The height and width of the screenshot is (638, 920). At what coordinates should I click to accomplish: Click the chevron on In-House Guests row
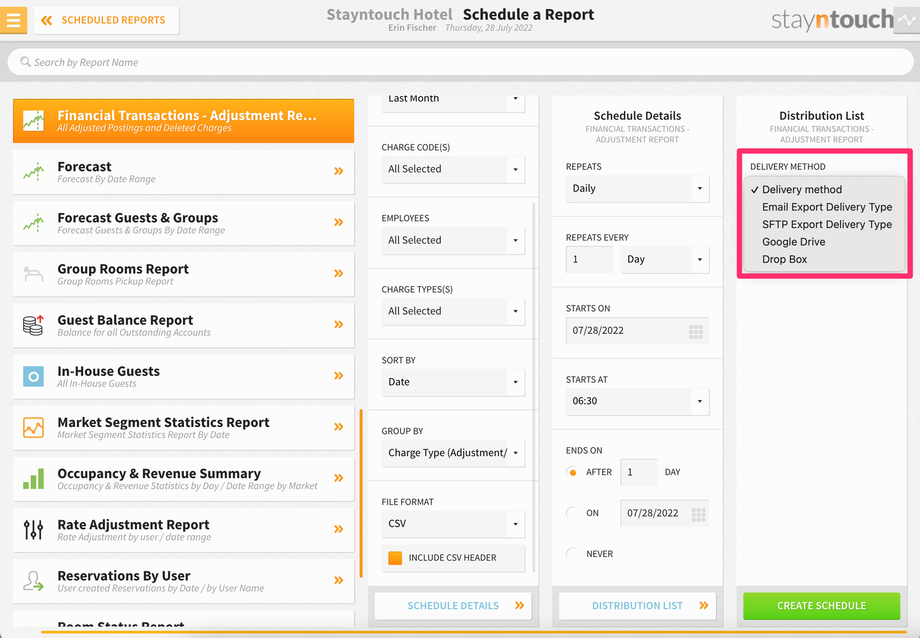point(339,375)
